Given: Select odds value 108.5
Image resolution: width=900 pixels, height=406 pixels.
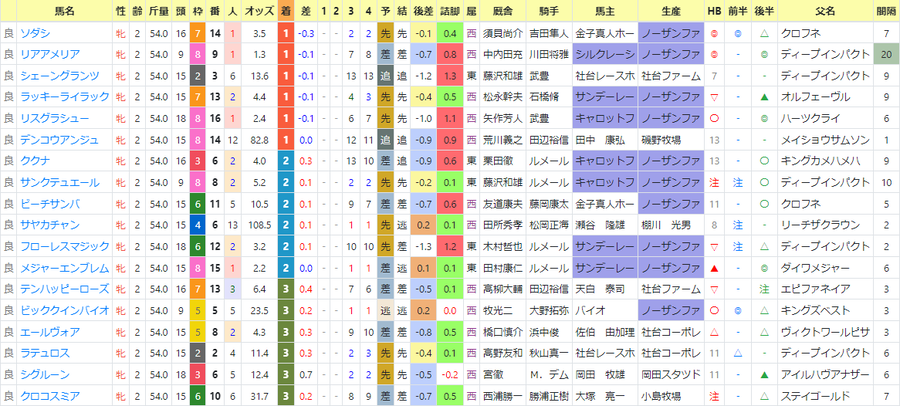Looking at the screenshot, I should click(259, 225).
